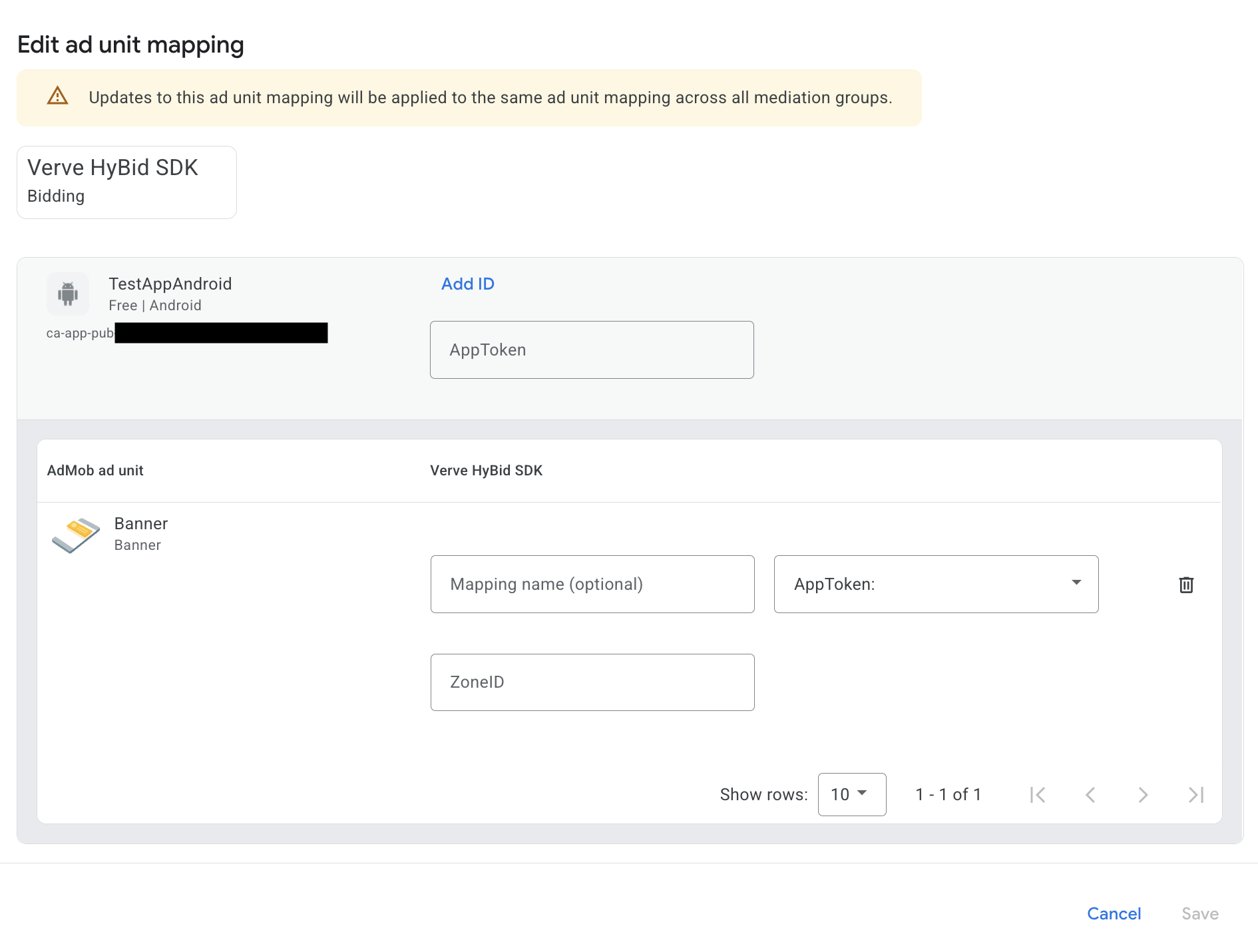Image resolution: width=1258 pixels, height=952 pixels.
Task: Click the Add ID link
Action: [x=468, y=284]
